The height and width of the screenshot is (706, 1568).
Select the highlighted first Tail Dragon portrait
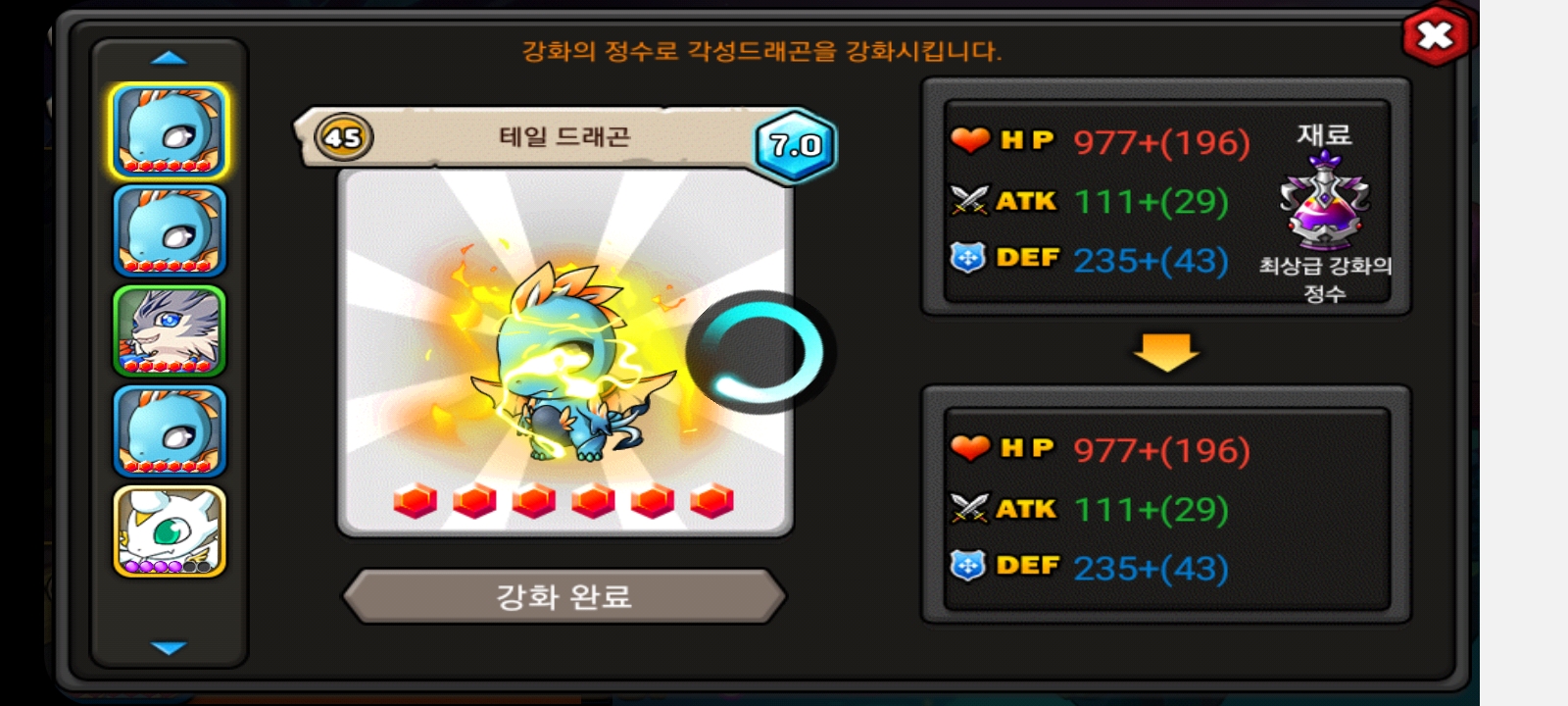170,131
